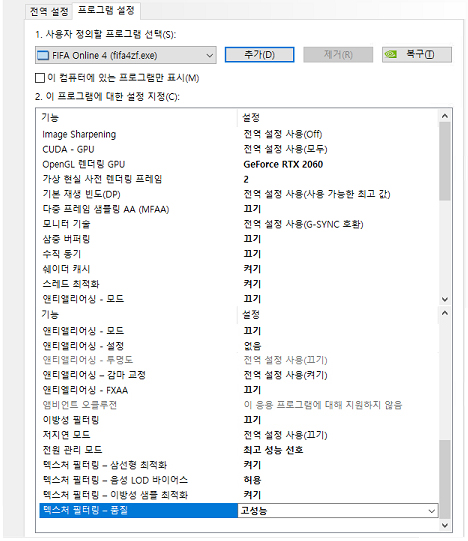468x541 pixels.
Task: Select the CUDA - GPU row
Action: pos(239,149)
